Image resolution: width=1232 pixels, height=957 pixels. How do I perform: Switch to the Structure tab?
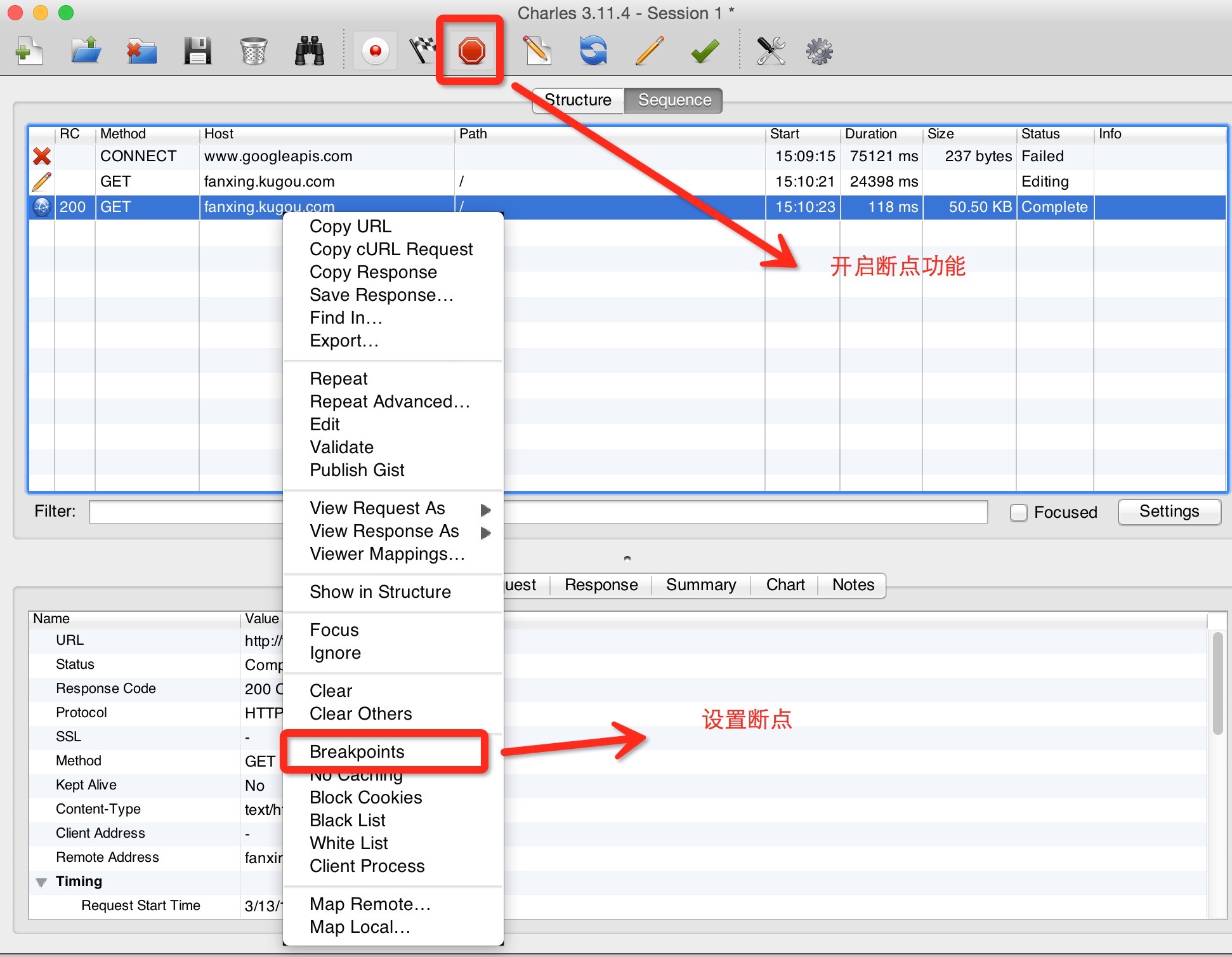click(x=578, y=99)
